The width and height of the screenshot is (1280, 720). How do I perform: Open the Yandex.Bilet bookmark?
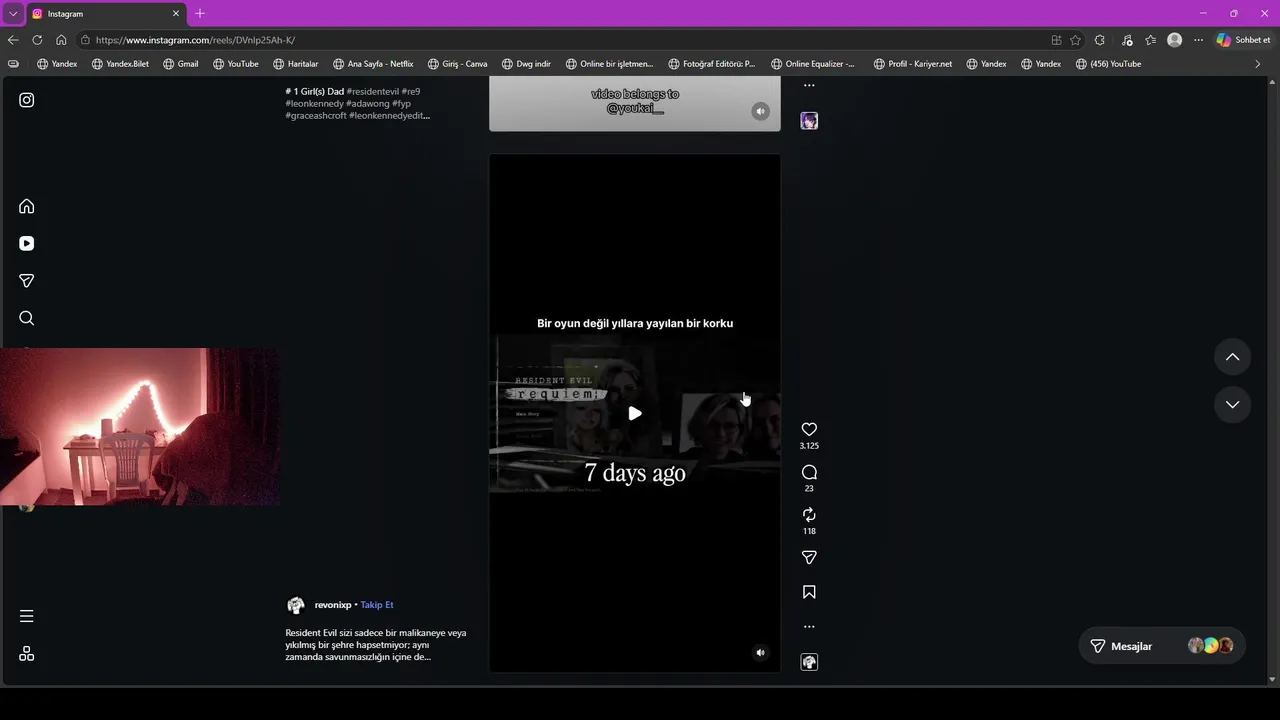[x=120, y=64]
